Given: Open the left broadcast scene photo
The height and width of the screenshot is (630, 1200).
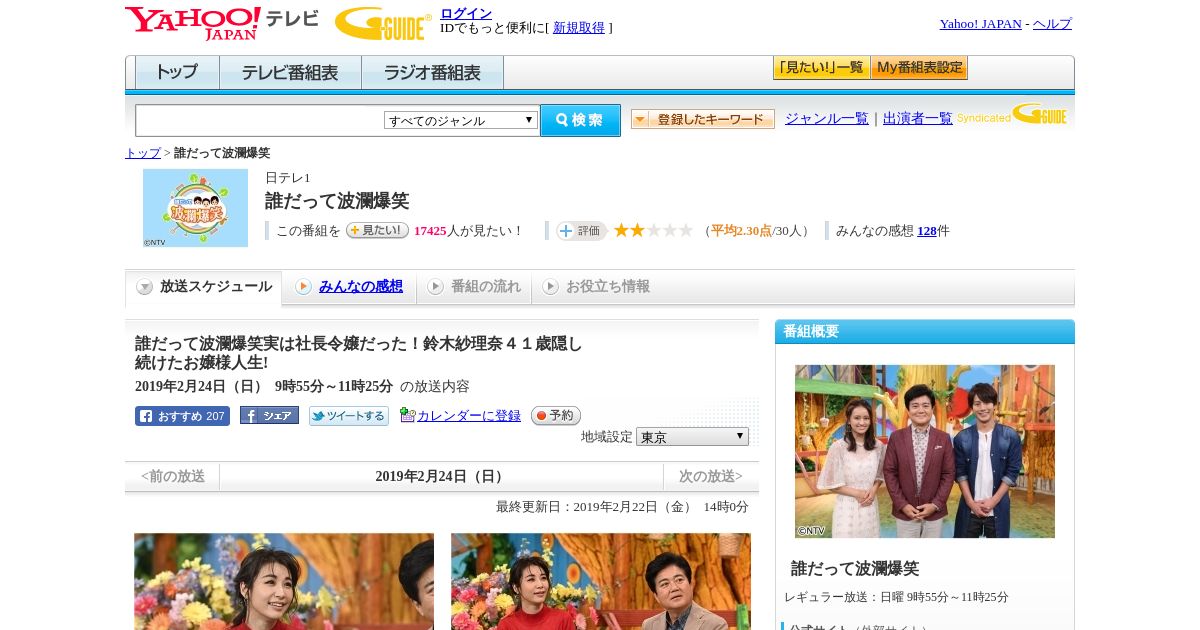Looking at the screenshot, I should [284, 581].
